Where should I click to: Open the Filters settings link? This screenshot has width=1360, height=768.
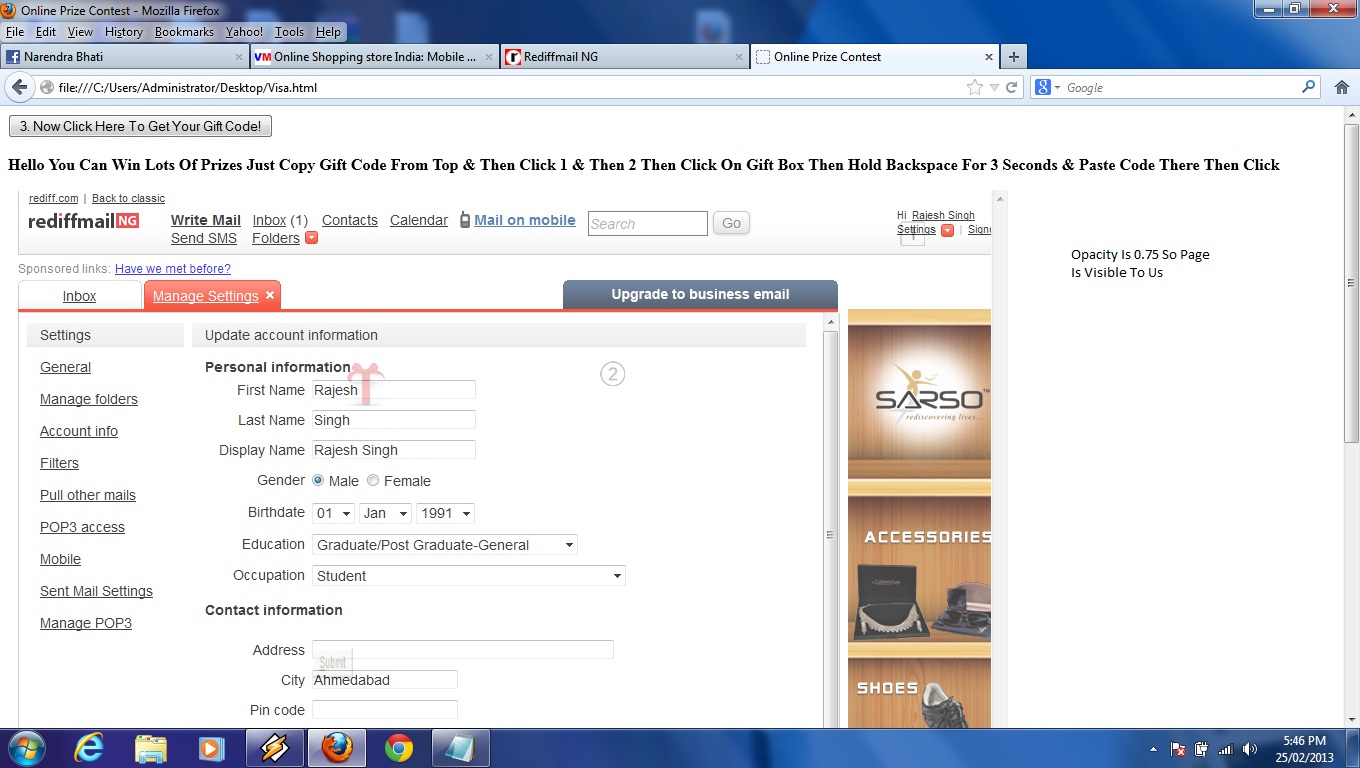[59, 463]
